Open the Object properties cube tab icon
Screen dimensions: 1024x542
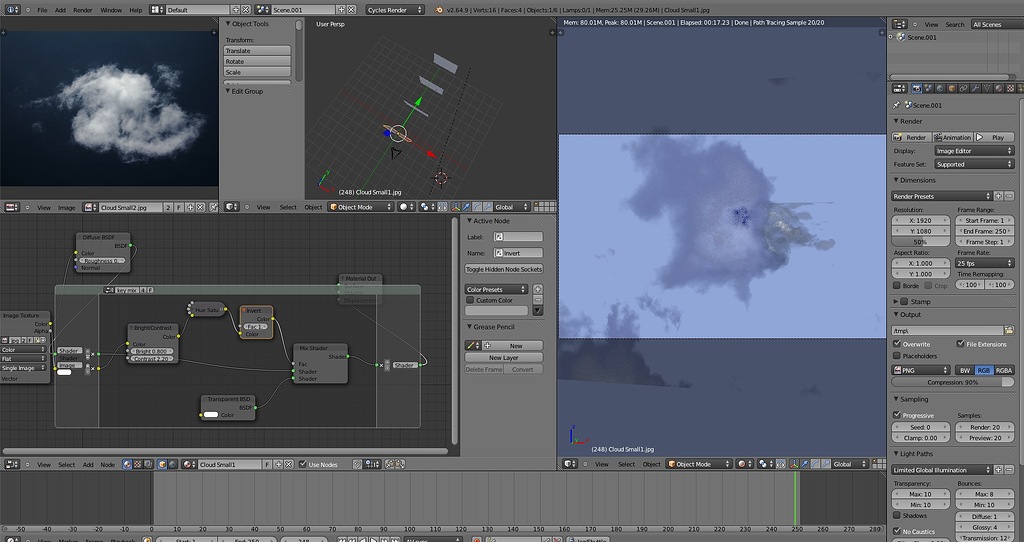pyautogui.click(x=952, y=88)
